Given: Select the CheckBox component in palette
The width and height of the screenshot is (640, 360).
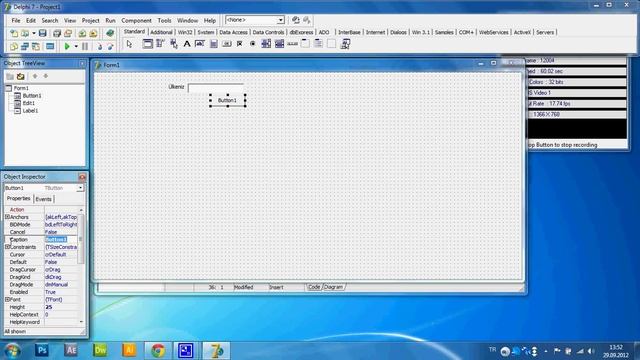Looking at the screenshot, I should [x=240, y=44].
